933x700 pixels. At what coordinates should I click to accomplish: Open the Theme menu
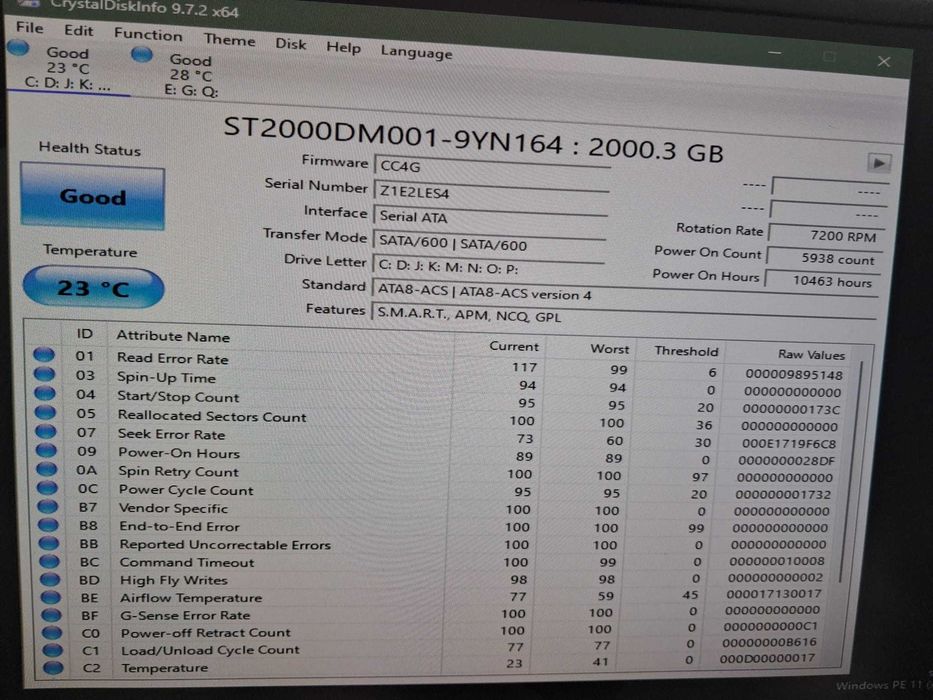coord(229,40)
